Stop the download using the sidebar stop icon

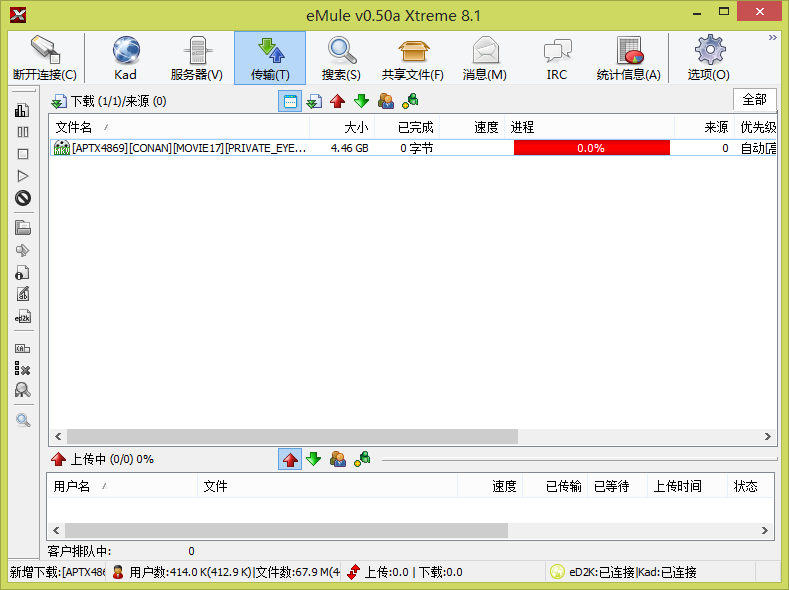click(23, 154)
